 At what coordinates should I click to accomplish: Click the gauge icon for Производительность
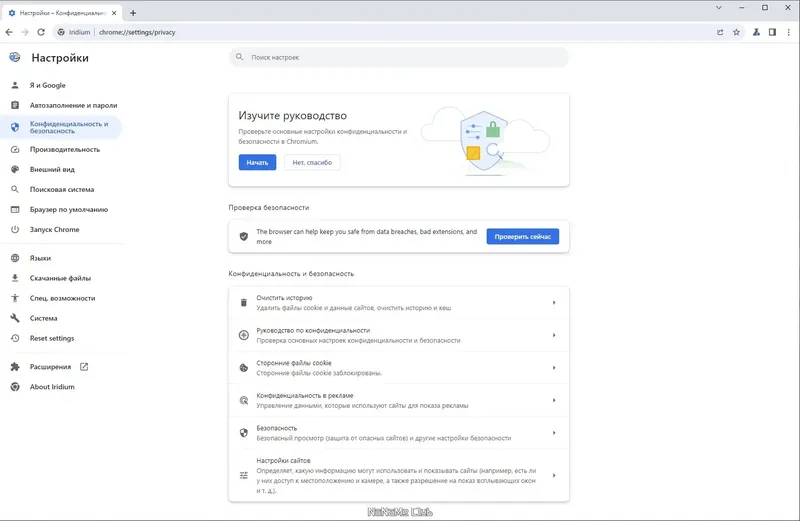coord(15,150)
